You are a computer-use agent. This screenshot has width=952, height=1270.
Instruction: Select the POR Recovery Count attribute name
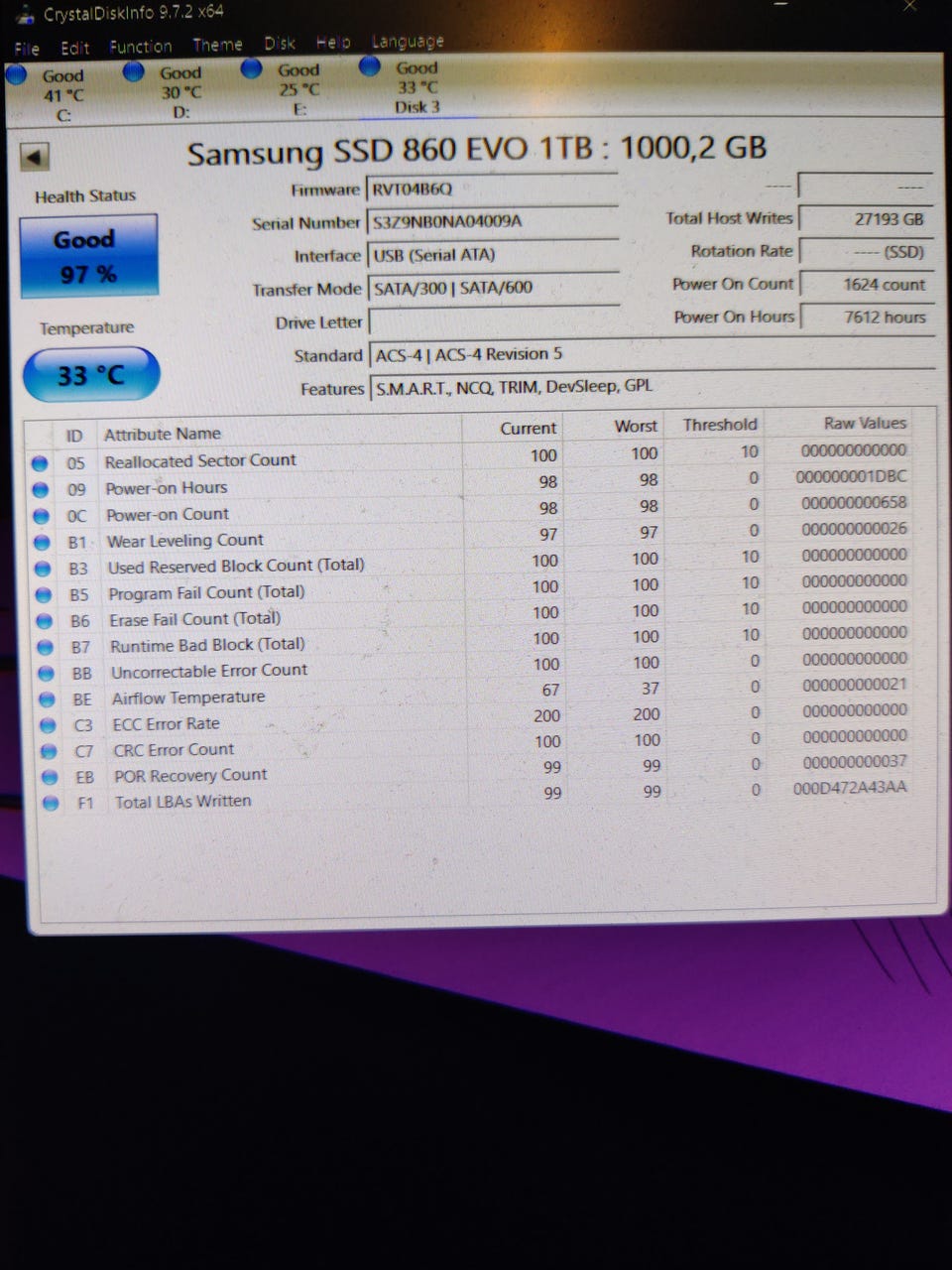coord(190,775)
